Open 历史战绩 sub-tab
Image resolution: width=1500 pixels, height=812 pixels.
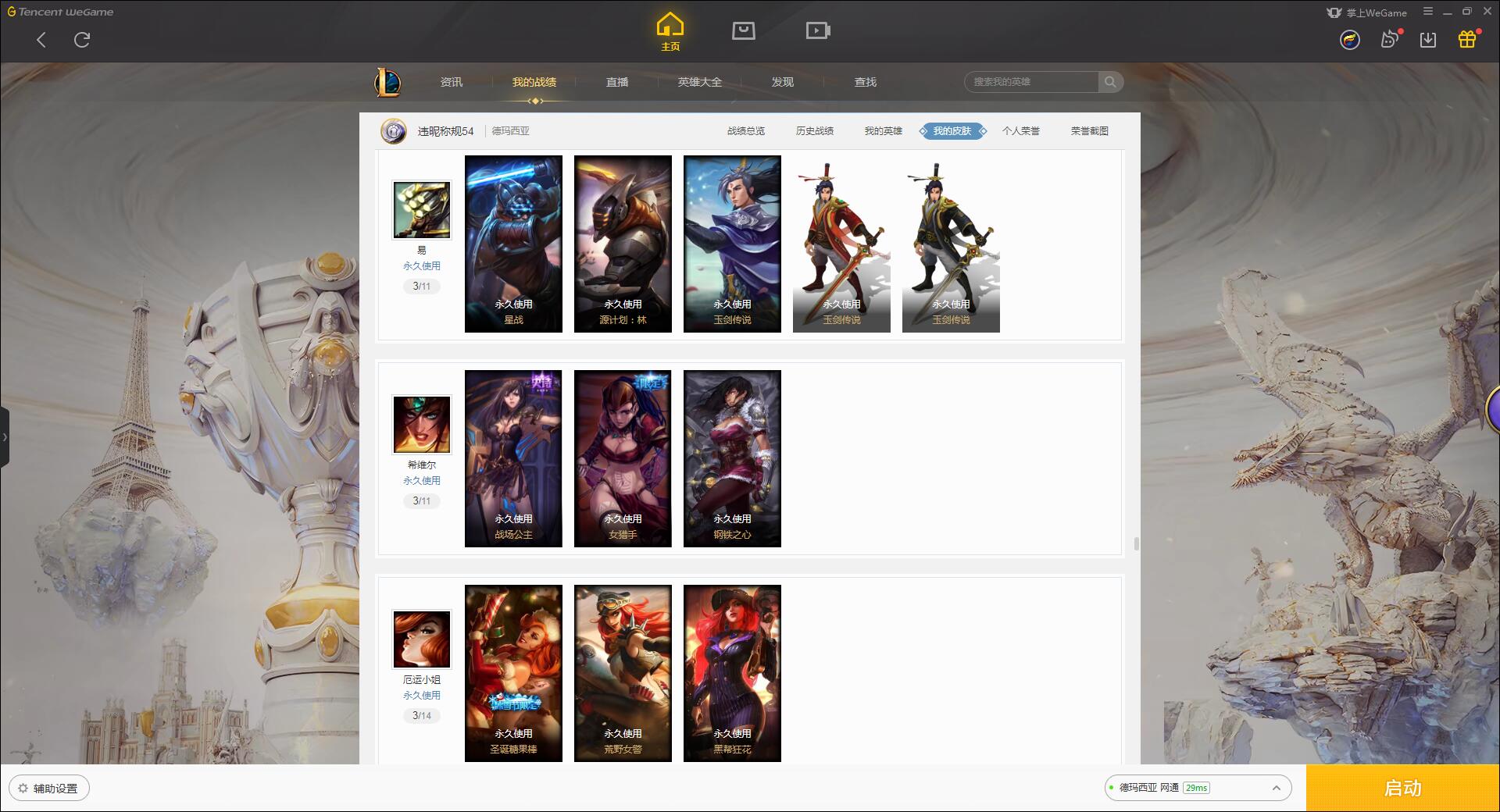pos(815,131)
